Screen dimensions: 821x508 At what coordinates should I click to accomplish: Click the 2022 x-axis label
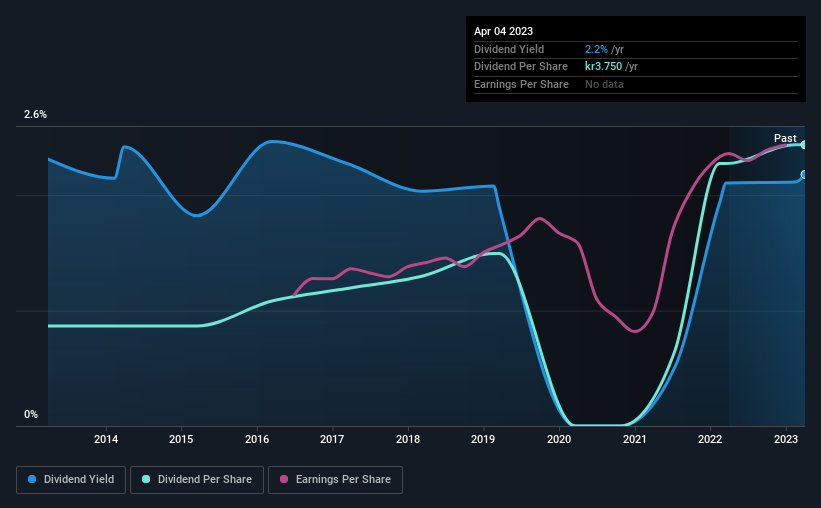click(x=710, y=439)
